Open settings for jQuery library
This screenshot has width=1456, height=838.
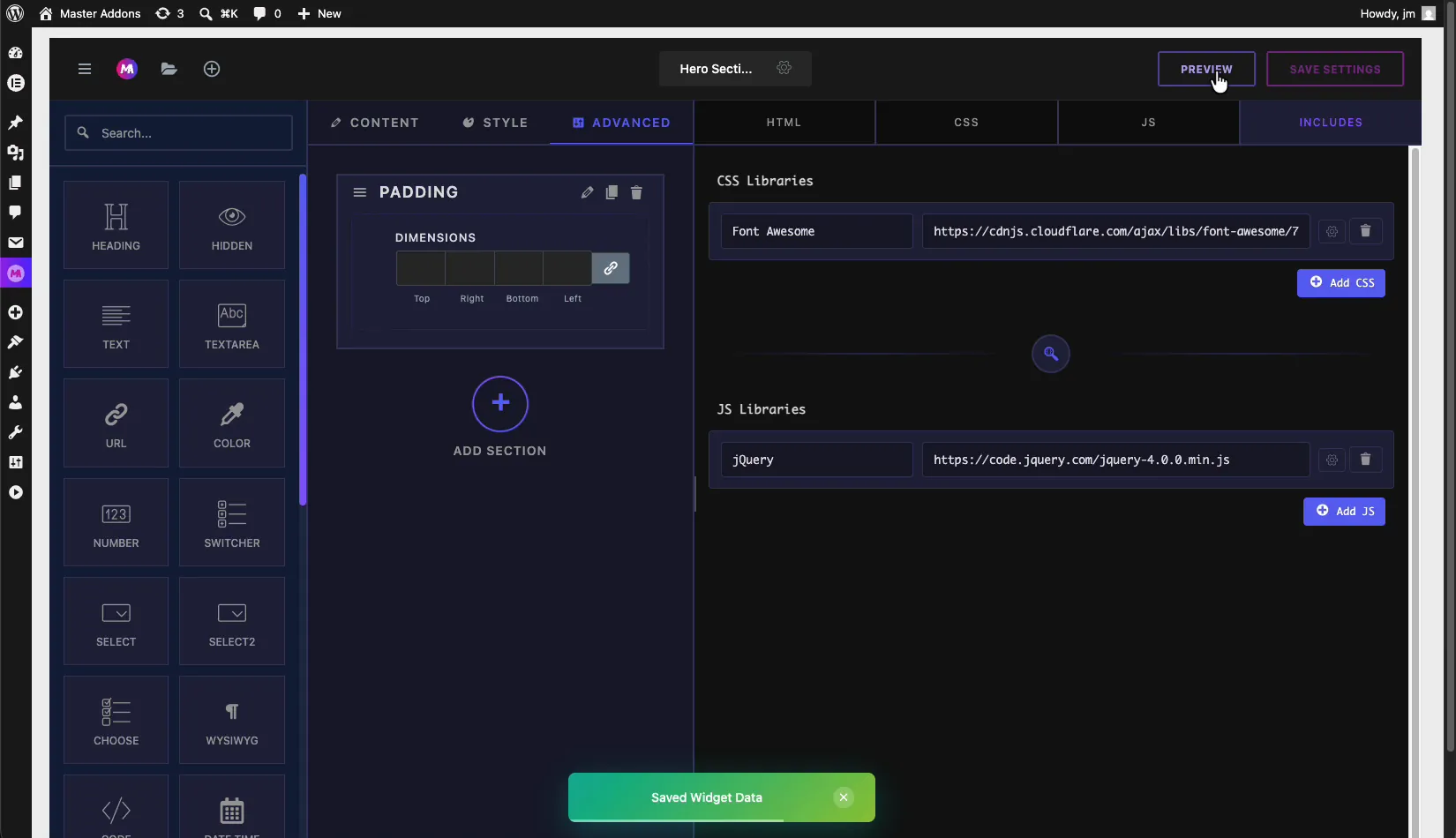[1332, 460]
